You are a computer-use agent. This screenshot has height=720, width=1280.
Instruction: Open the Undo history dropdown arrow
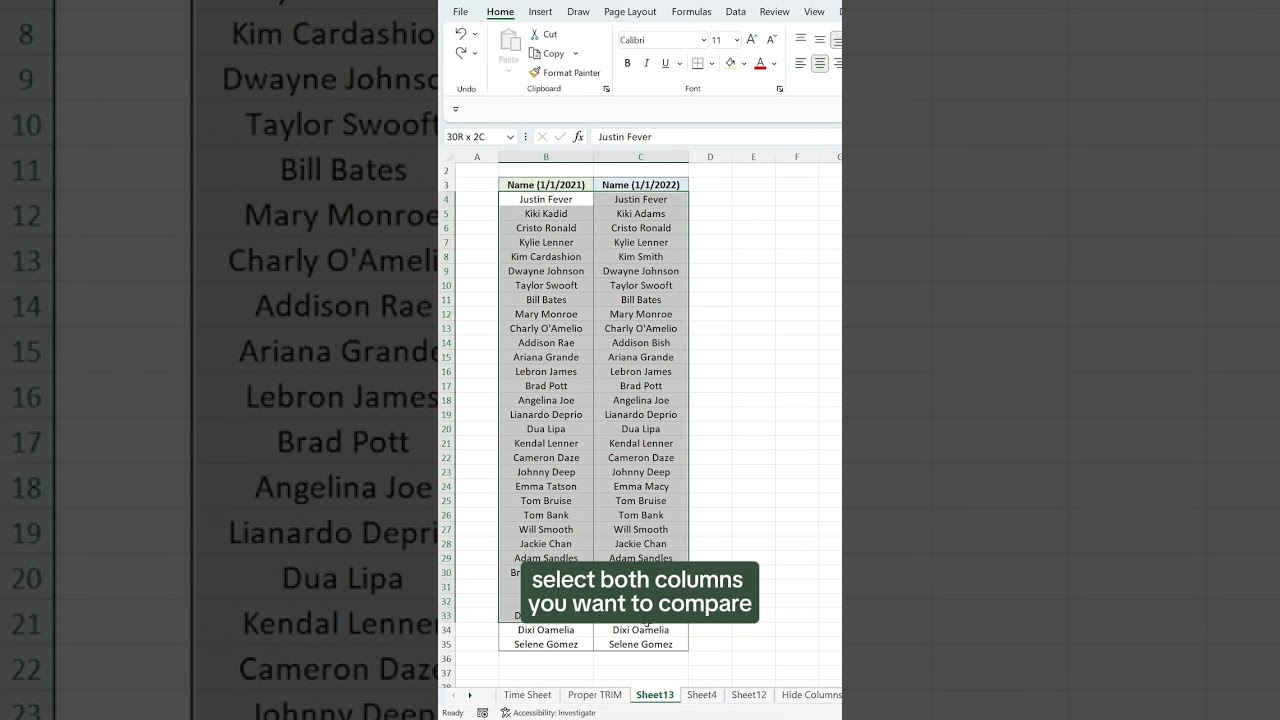point(474,34)
